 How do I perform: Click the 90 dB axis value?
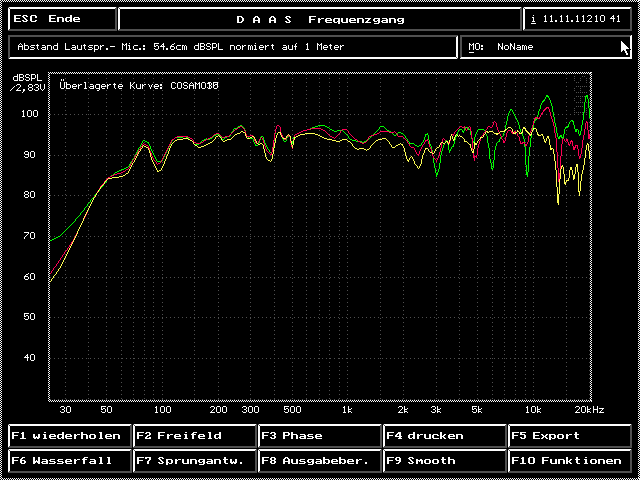pyautogui.click(x=29, y=154)
